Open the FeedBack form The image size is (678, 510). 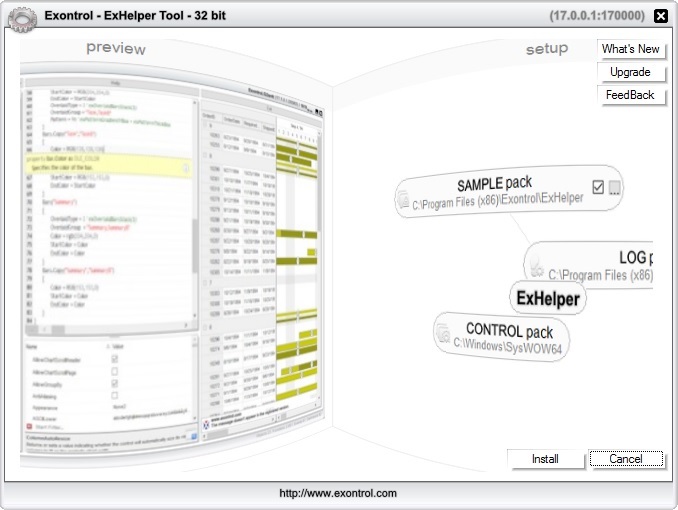(630, 95)
